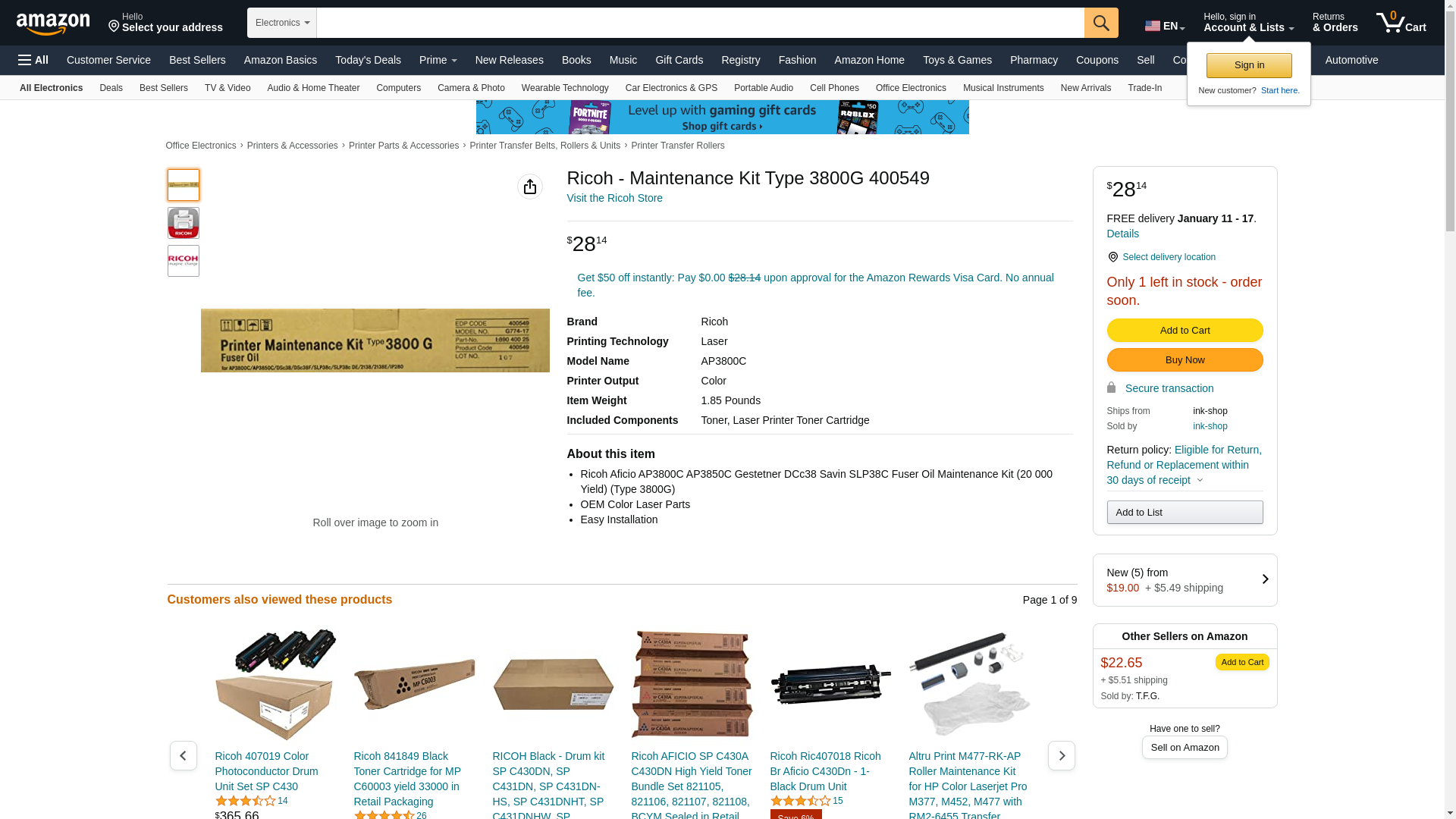Open the All hamburger menu
1456x819 pixels.
click(x=33, y=60)
